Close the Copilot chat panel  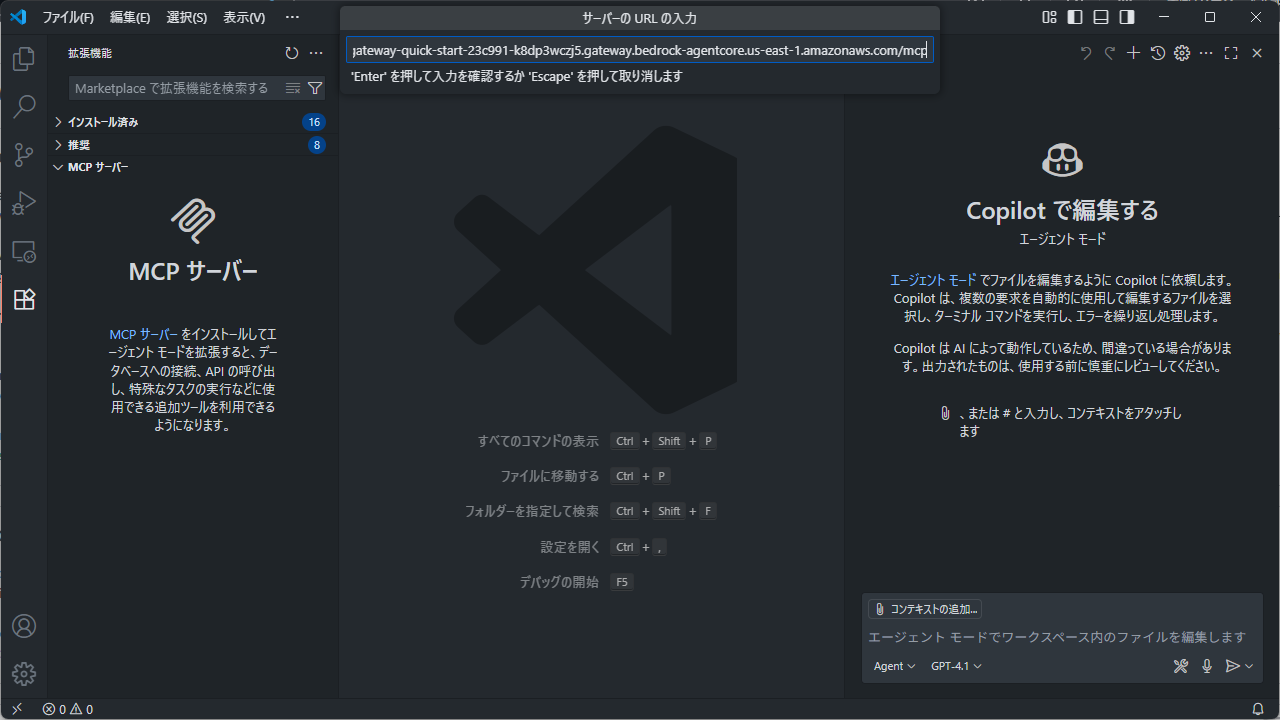pyautogui.click(x=1257, y=53)
